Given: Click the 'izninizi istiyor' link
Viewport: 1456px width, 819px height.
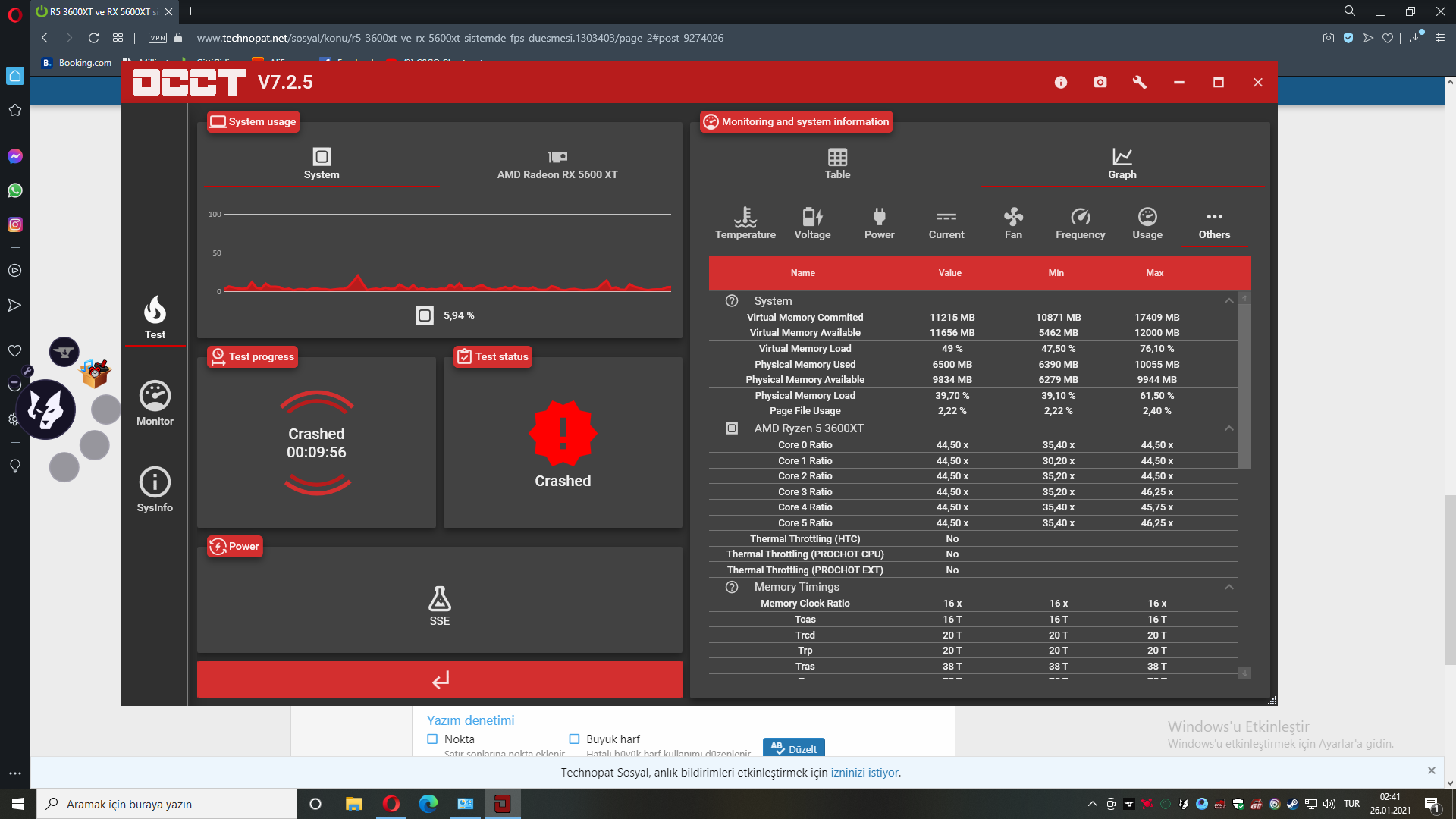Looking at the screenshot, I should pos(864,773).
